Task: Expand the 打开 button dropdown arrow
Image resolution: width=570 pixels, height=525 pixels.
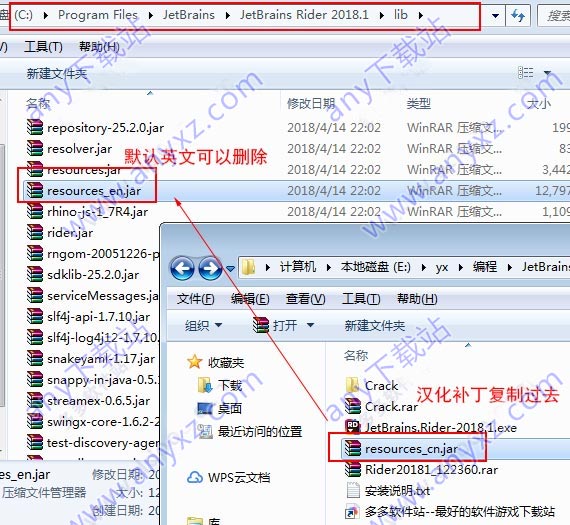Action: click(x=310, y=325)
